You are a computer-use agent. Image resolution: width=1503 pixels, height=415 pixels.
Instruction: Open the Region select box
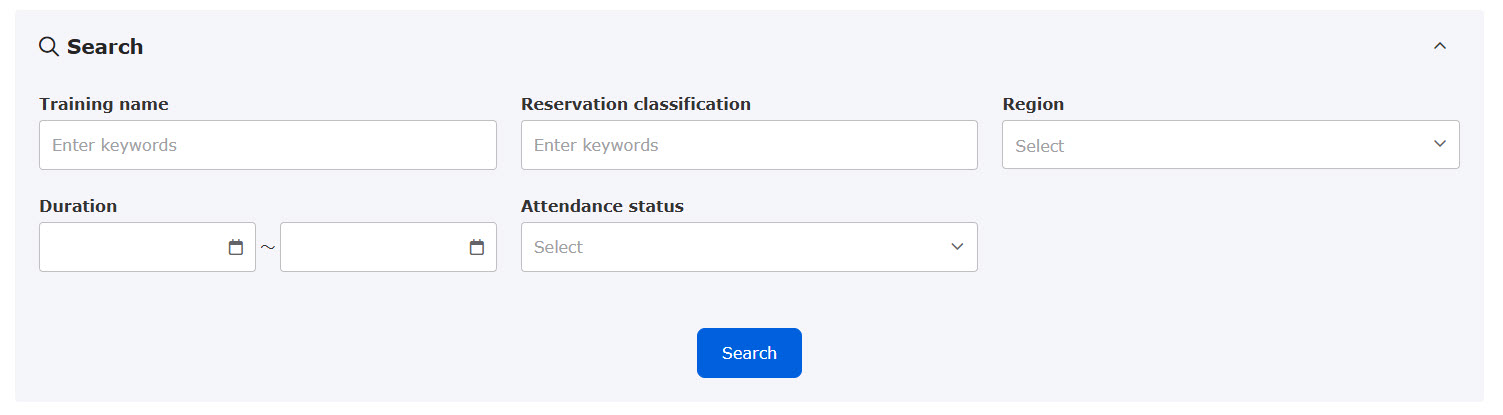pyautogui.click(x=1231, y=145)
